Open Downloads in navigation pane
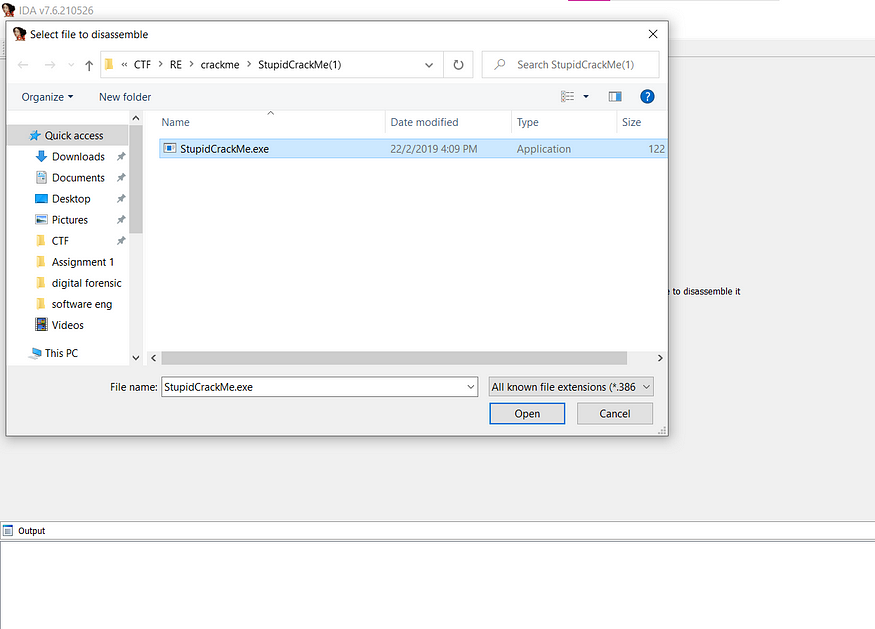Viewport: 875px width, 629px height. 78,157
